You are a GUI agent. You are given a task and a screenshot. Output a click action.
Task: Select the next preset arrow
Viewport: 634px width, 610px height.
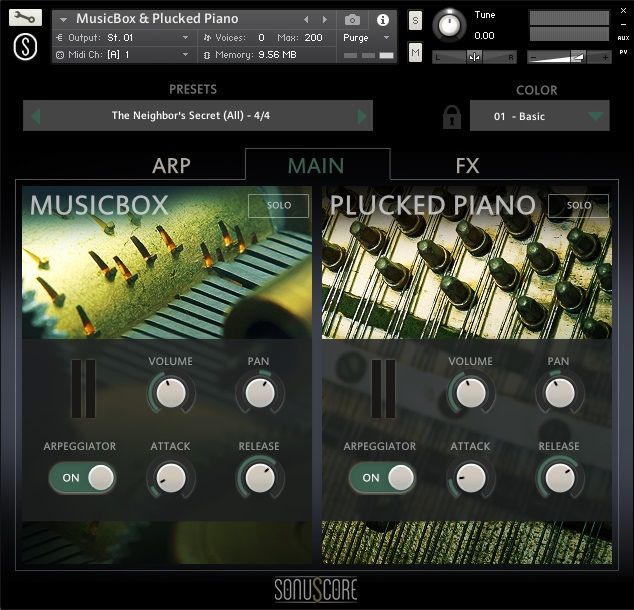tap(361, 116)
